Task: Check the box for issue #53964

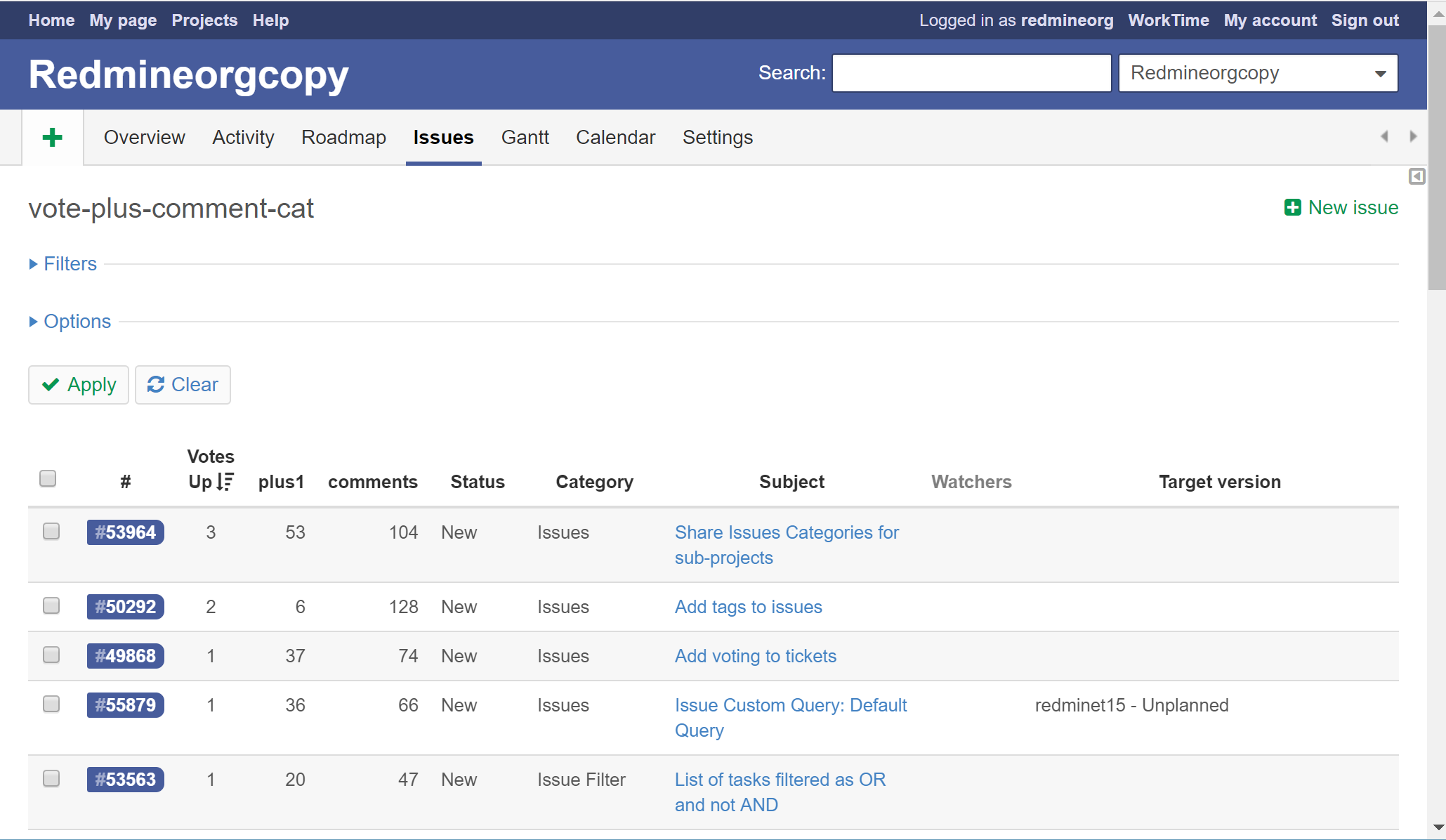Action: [51, 531]
